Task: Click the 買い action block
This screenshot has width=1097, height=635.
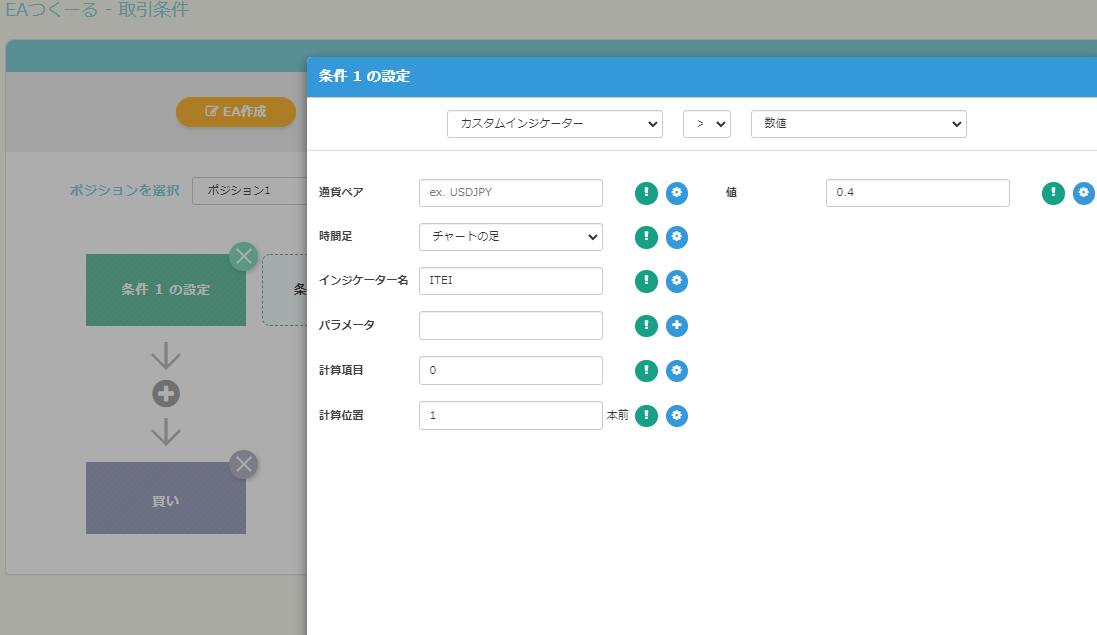Action: tap(165, 499)
